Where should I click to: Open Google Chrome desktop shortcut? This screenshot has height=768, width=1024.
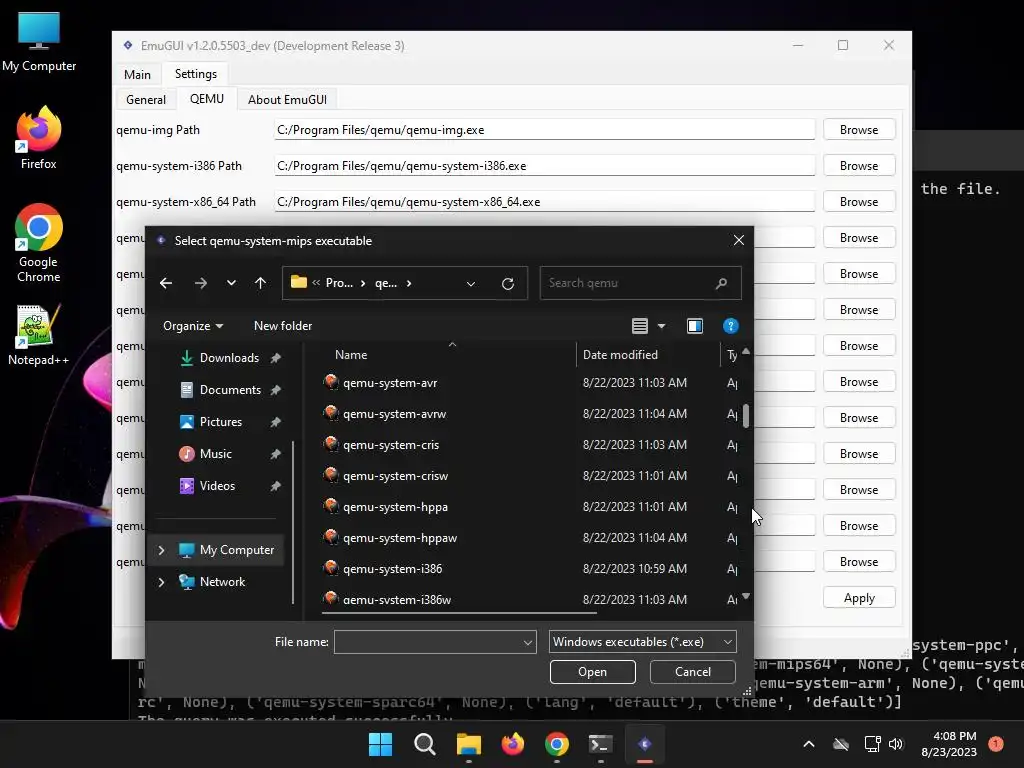pos(39,243)
